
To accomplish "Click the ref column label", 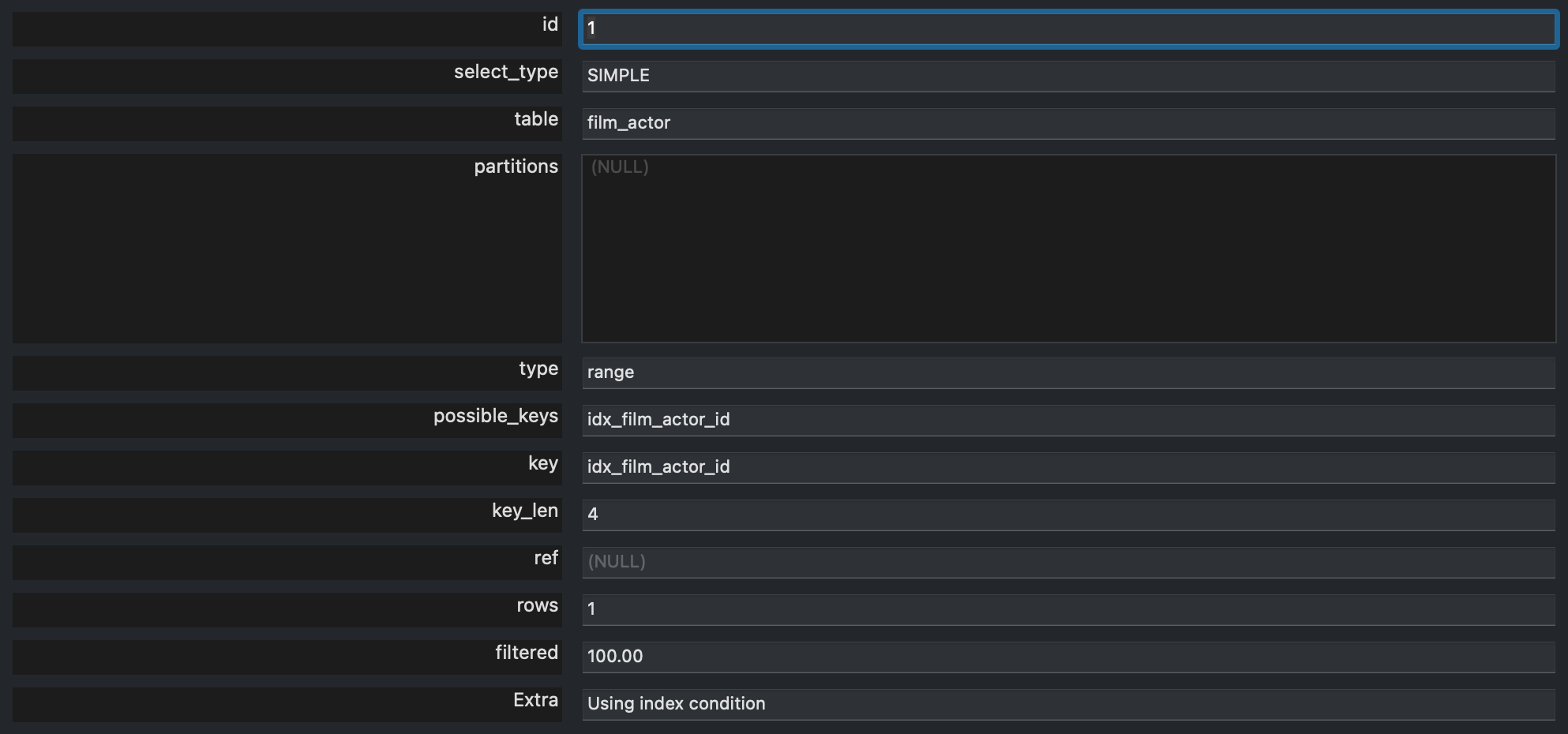I will pos(546,558).
